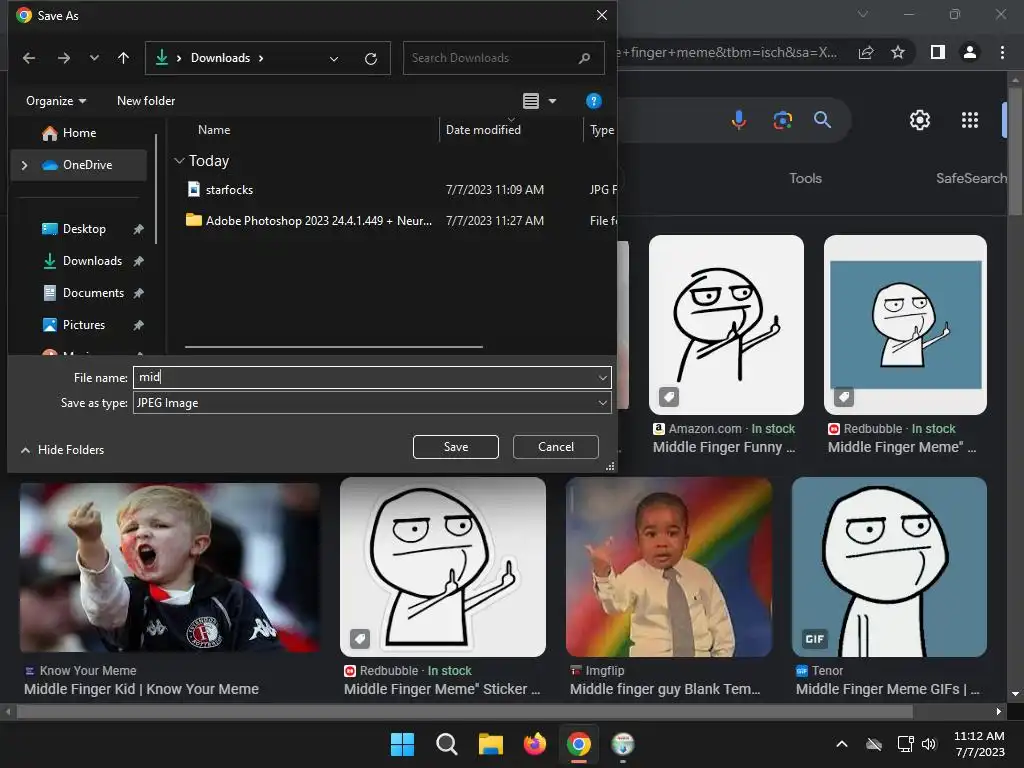Viewport: 1024px width, 768px height.
Task: Open Redbubble blue background meme thumbnail
Action: [905, 325]
